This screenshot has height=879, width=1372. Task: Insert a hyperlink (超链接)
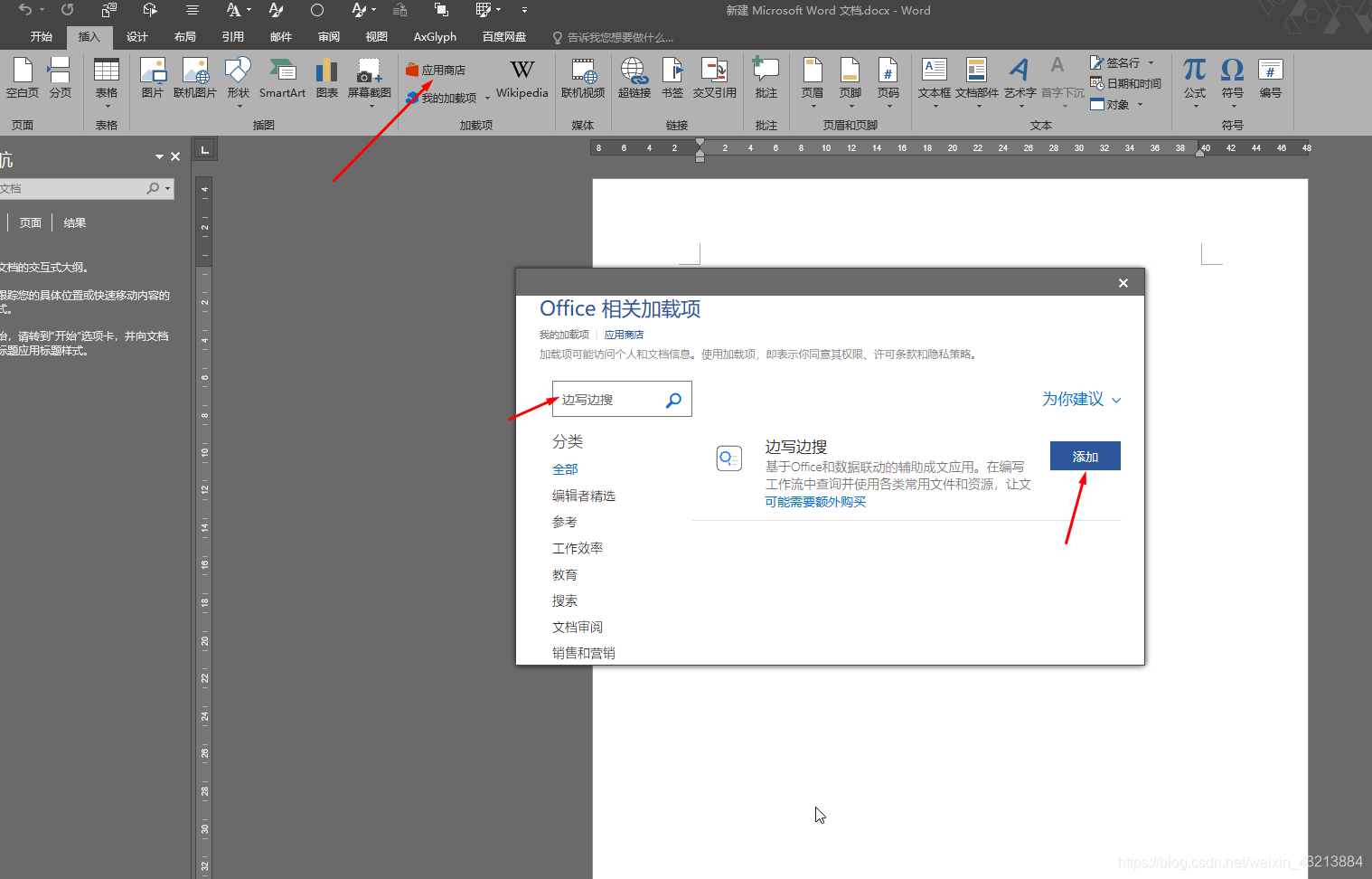click(x=634, y=78)
